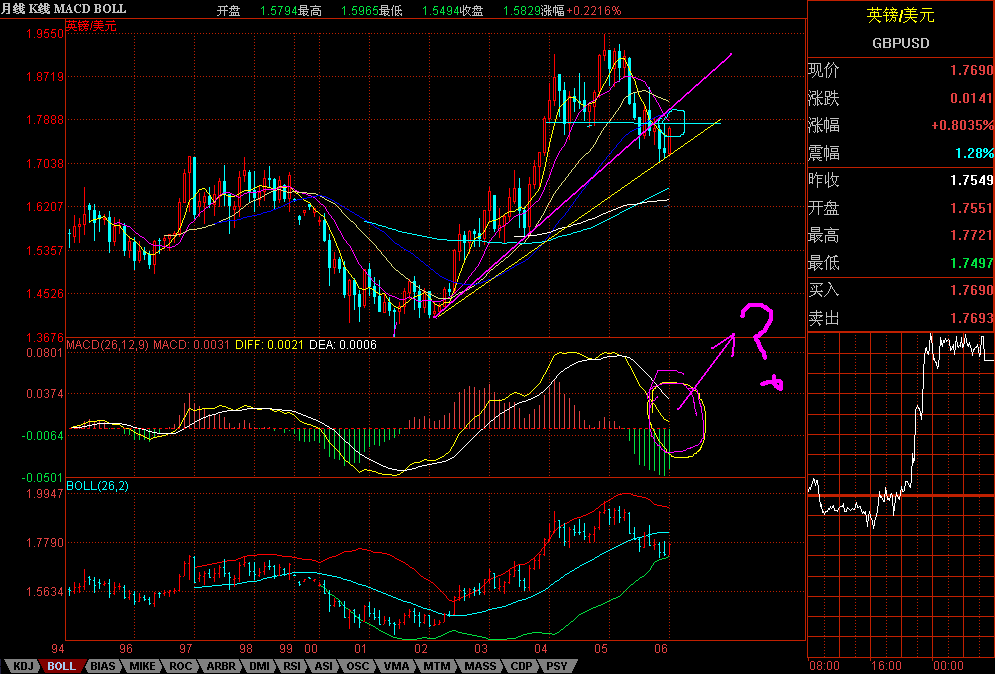This screenshot has width=995, height=674.
Task: Open the ARBR indicator tab
Action: 221,666
